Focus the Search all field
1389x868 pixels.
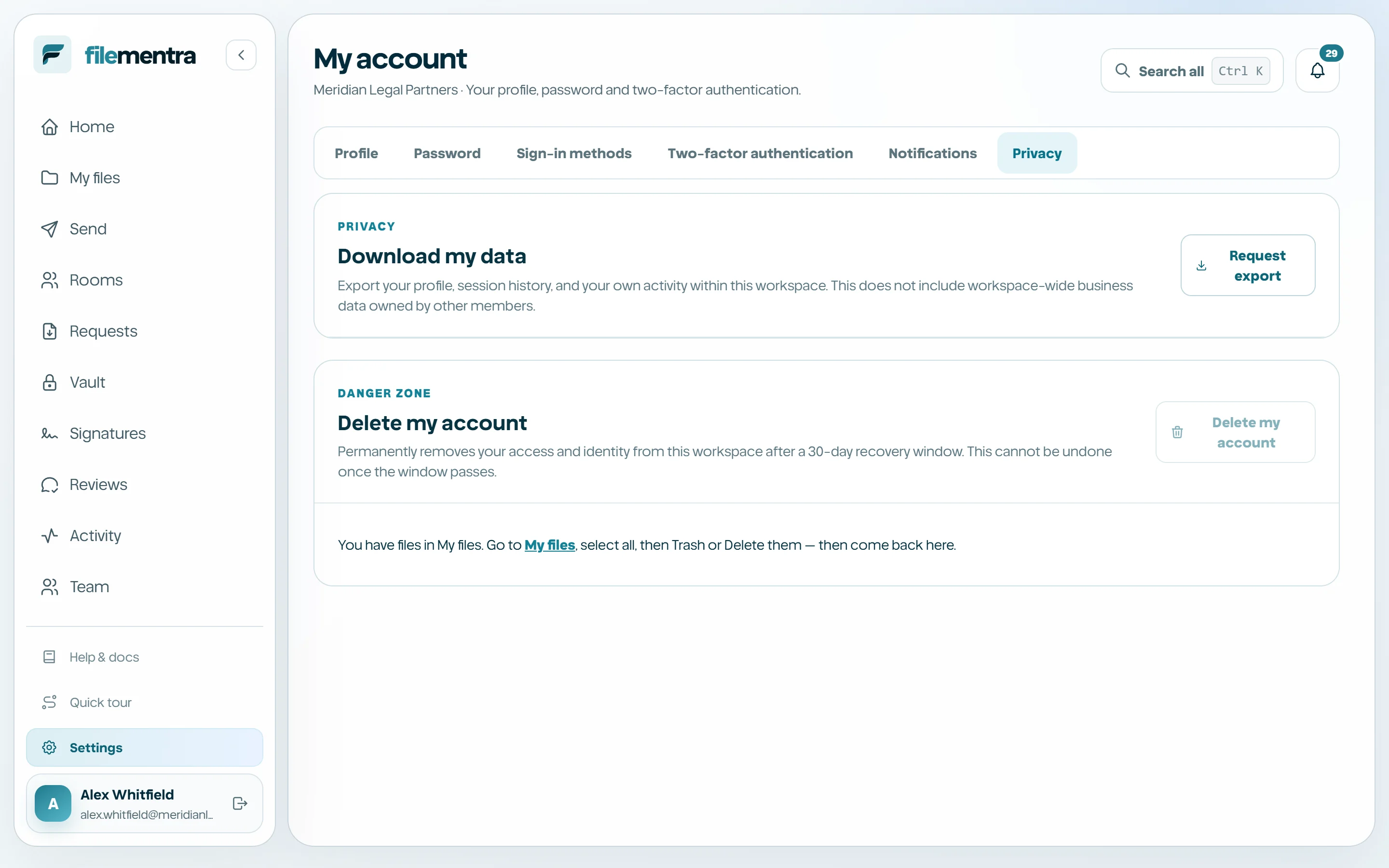click(1192, 70)
